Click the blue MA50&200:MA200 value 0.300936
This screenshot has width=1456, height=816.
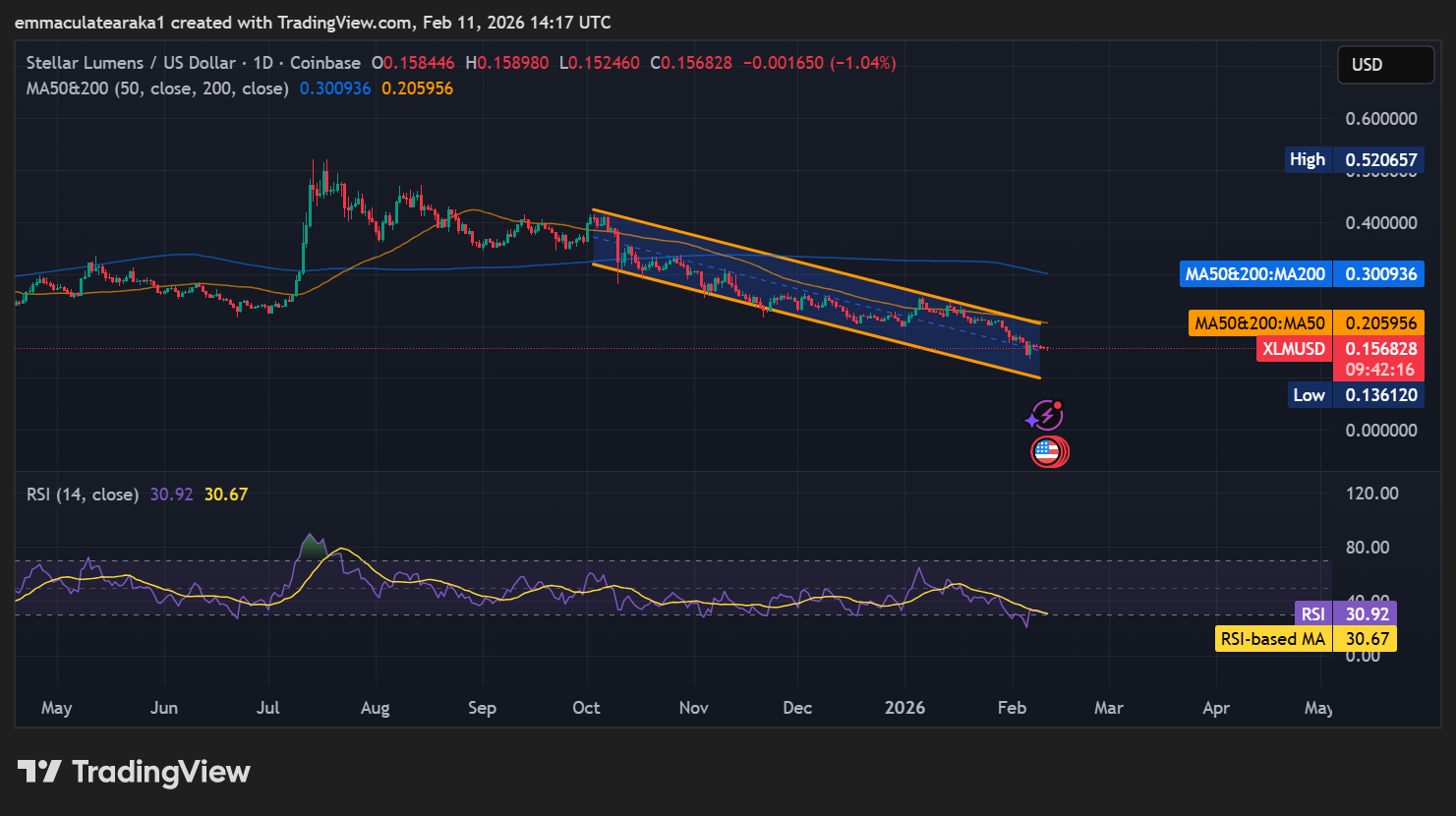click(x=1302, y=273)
